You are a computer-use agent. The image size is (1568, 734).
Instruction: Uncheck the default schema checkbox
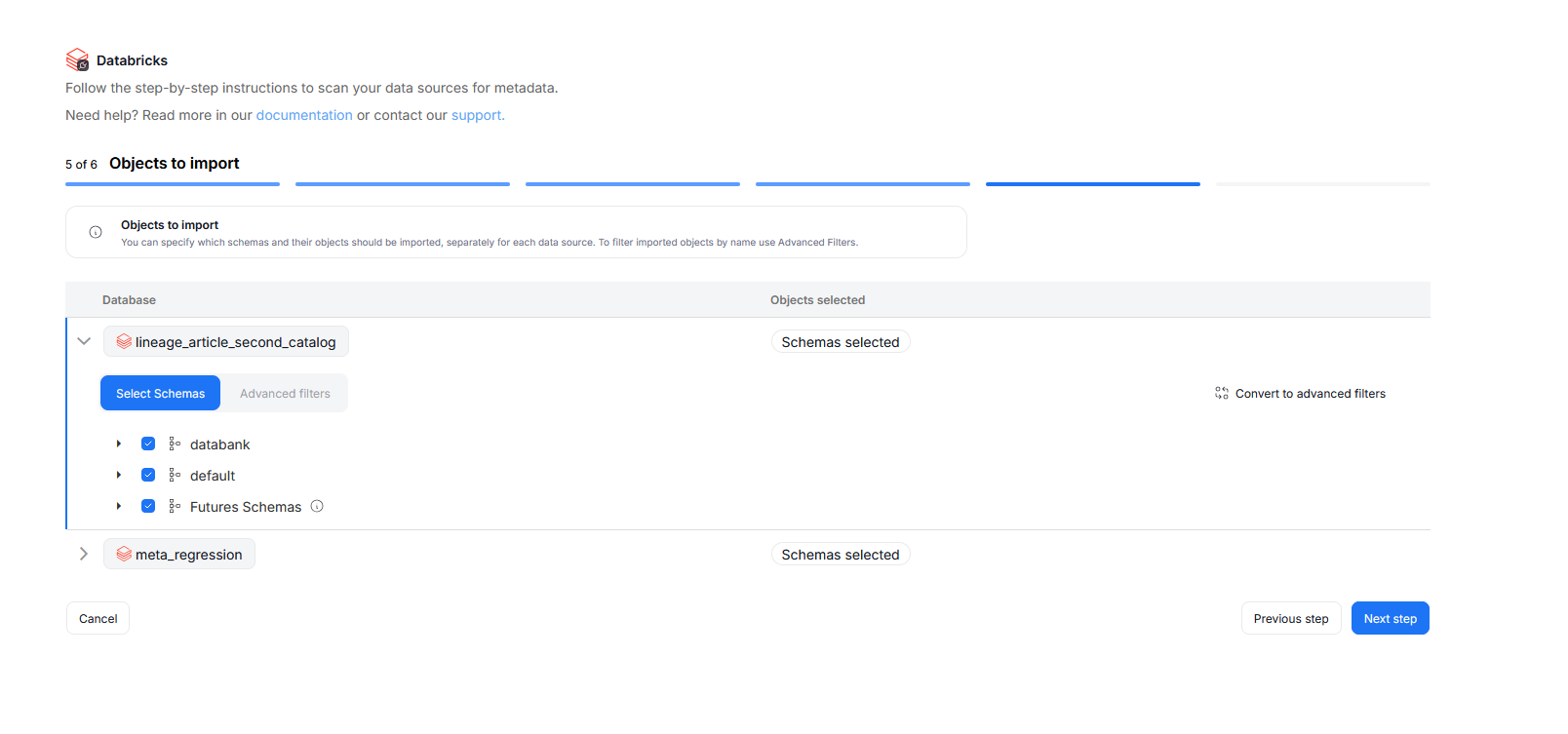pyautogui.click(x=148, y=475)
